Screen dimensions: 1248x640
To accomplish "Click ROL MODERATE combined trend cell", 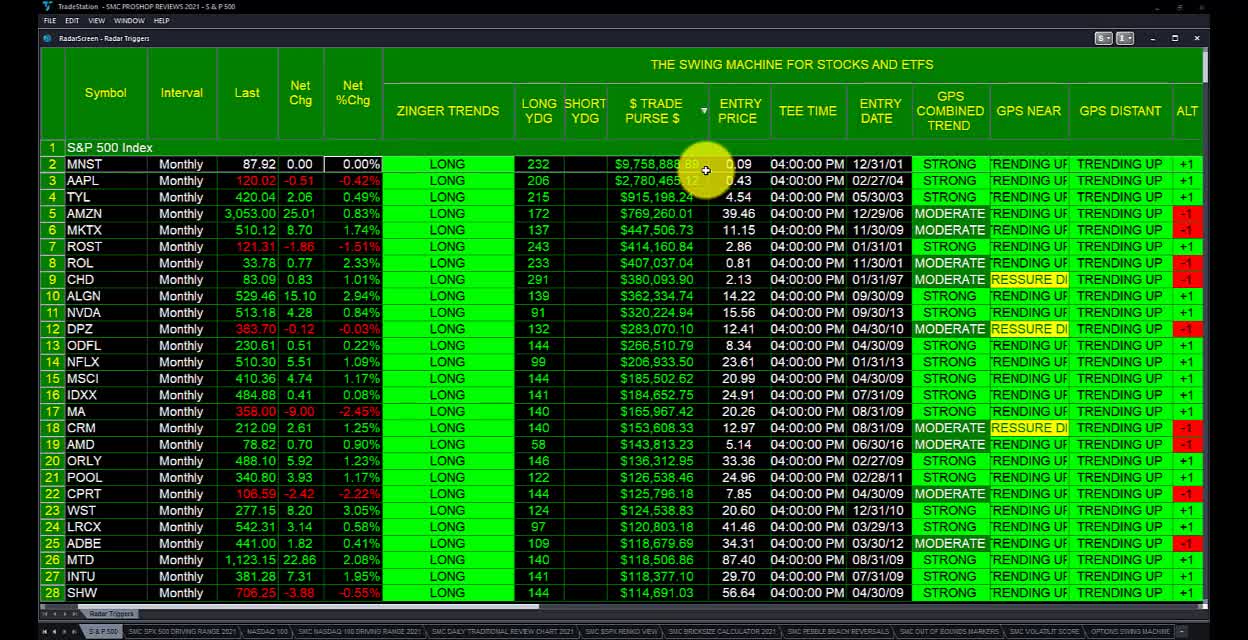I will pyautogui.click(x=949, y=263).
